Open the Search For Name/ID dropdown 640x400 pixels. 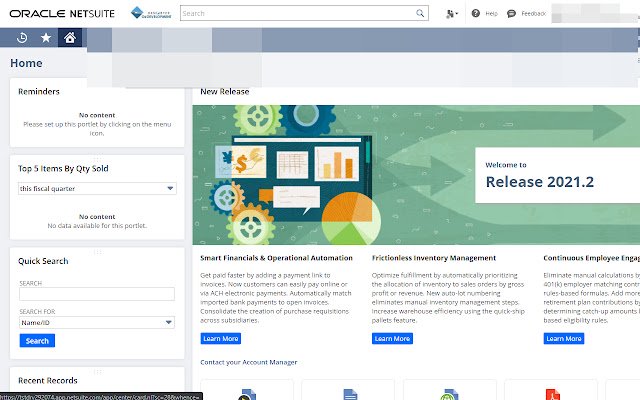click(x=97, y=322)
